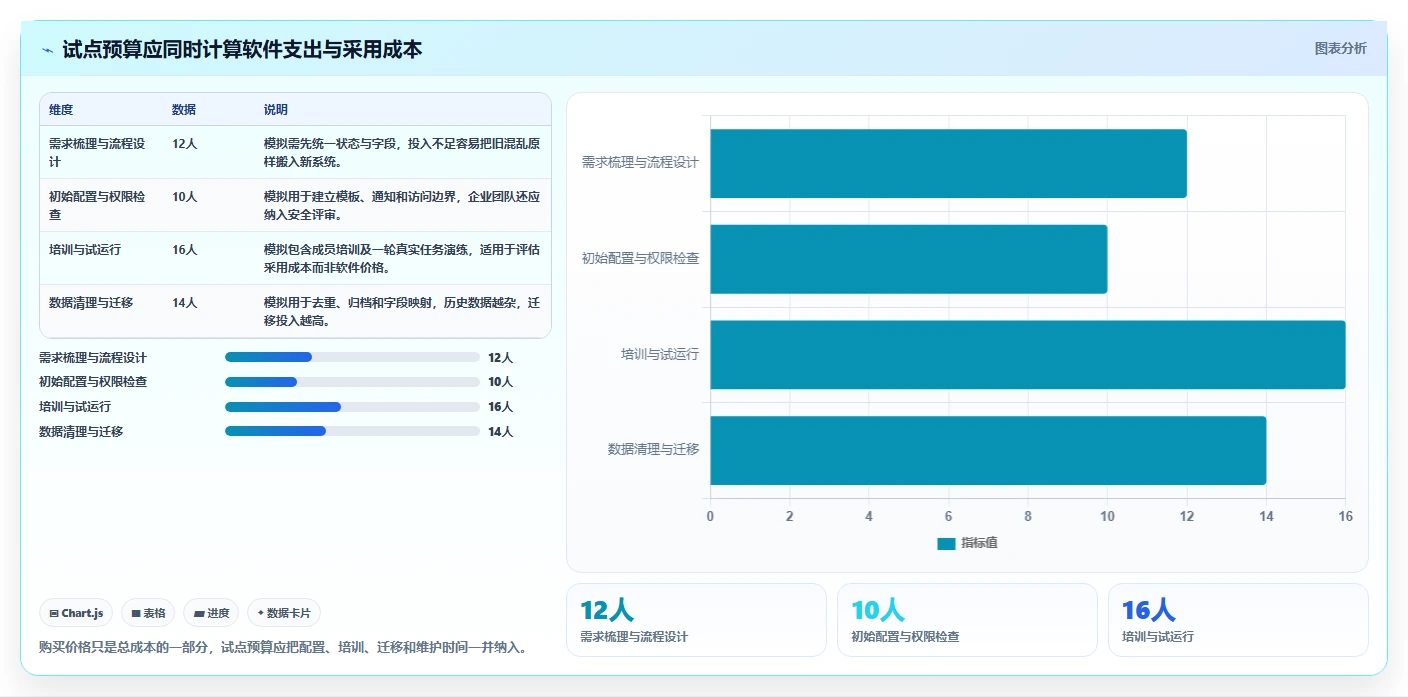This screenshot has height=697, width=1408.
Task: Click the 数据卡片 tag chip
Action: (x=284, y=613)
